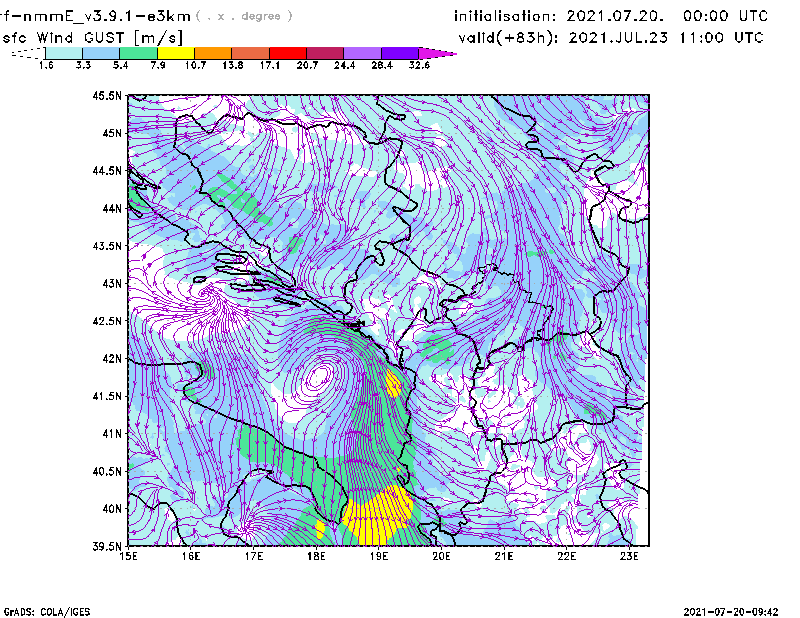Click the legend value 17.1
This screenshot has height=618, width=800.
tap(270, 65)
